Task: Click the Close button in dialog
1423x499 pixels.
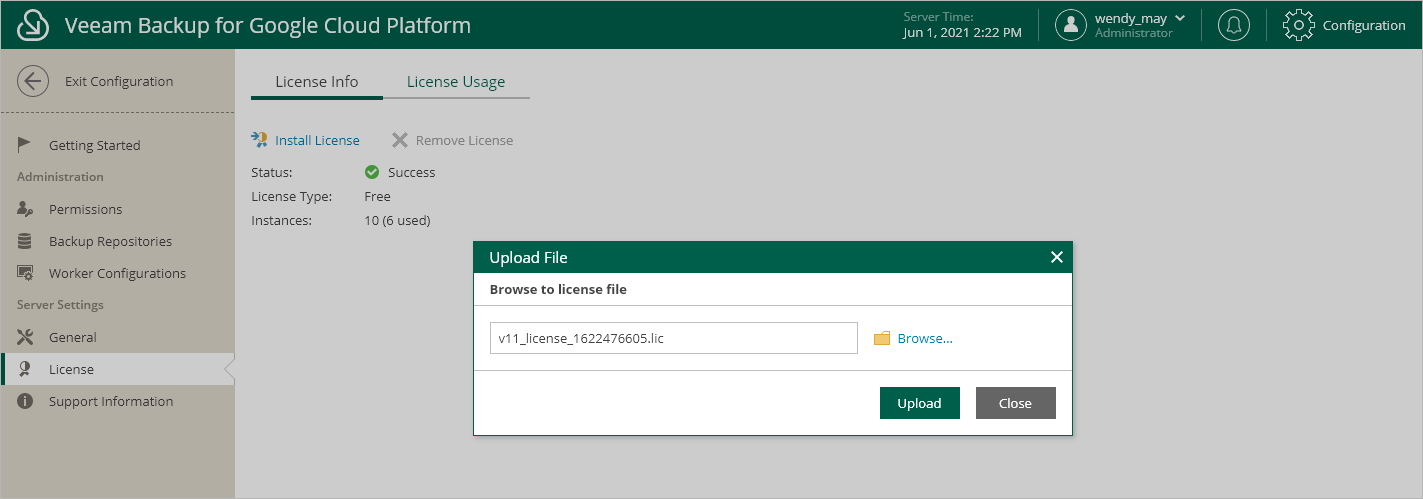Action: click(x=1015, y=403)
